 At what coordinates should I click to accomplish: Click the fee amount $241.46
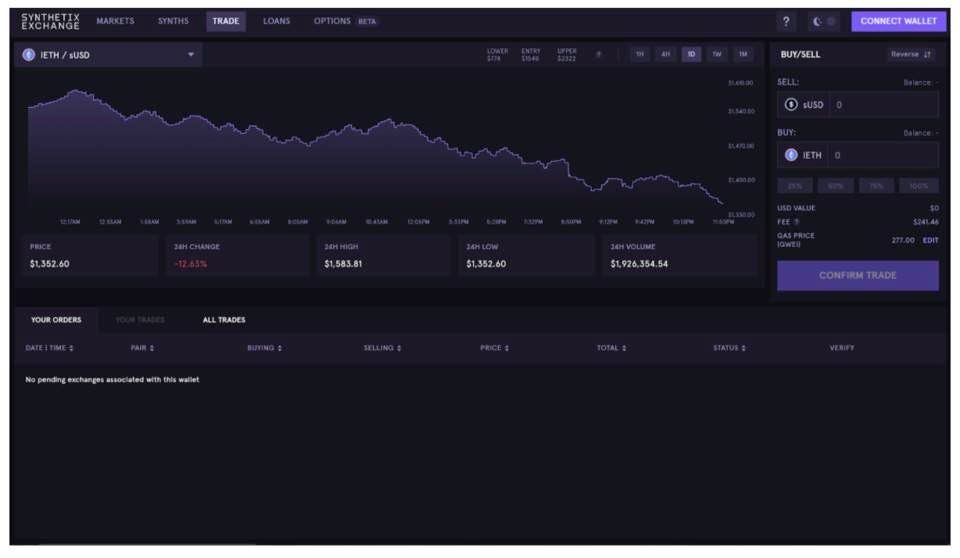coord(925,222)
